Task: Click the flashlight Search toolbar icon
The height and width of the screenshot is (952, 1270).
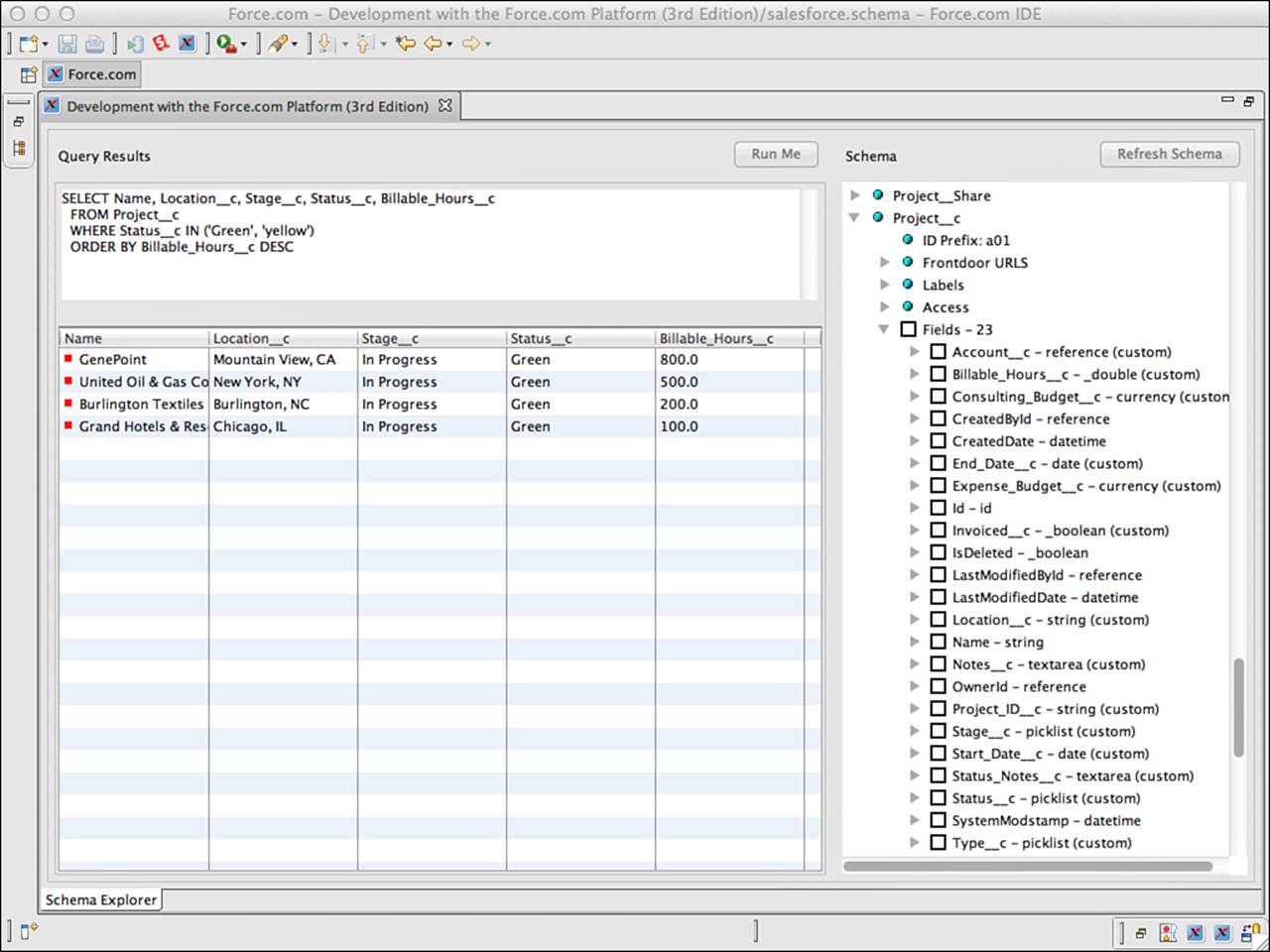Action: [x=279, y=44]
